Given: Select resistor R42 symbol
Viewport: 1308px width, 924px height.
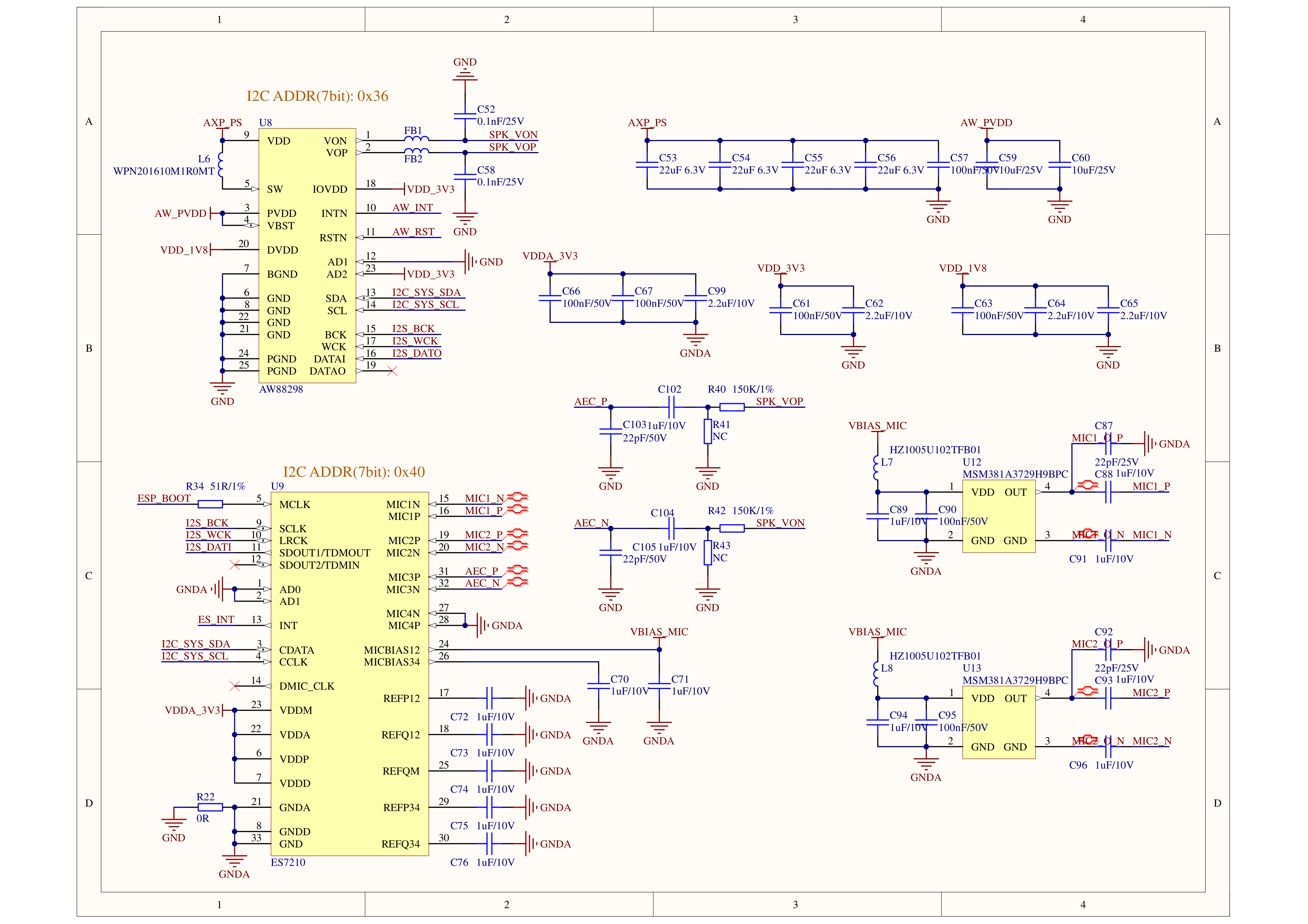Looking at the screenshot, I should (732, 528).
